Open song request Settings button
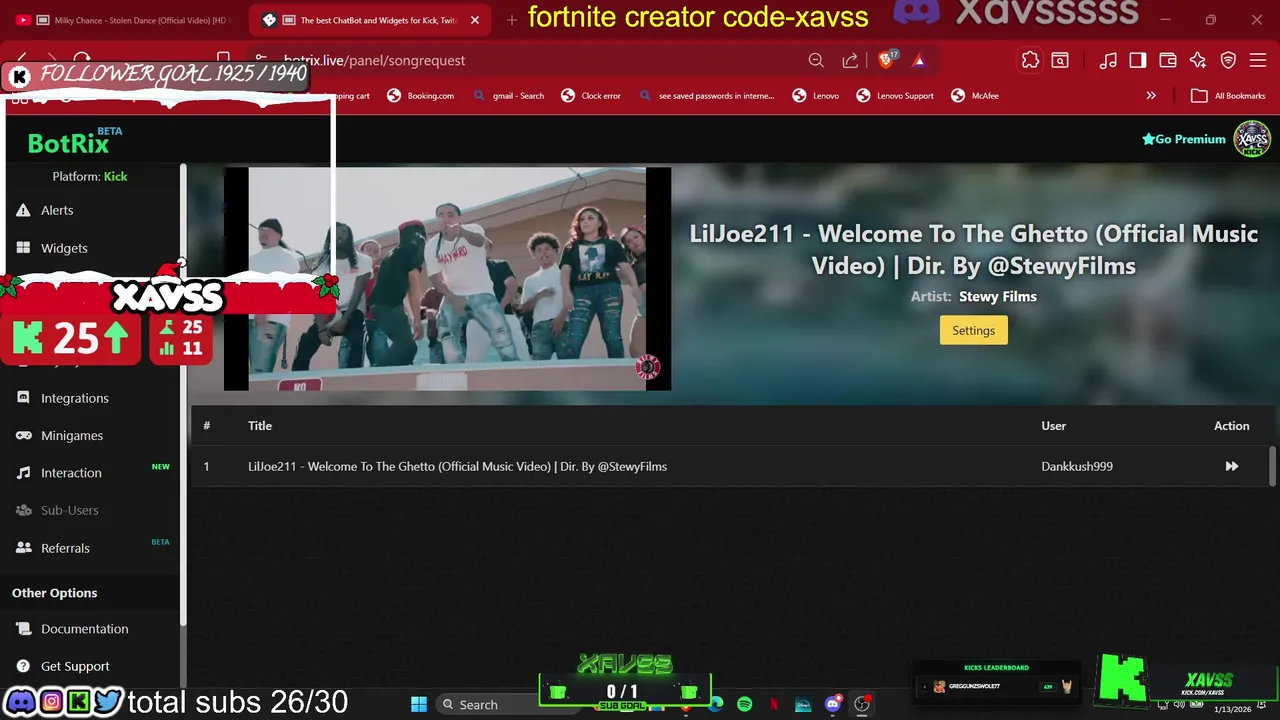Viewport: 1280px width, 720px height. (x=973, y=330)
